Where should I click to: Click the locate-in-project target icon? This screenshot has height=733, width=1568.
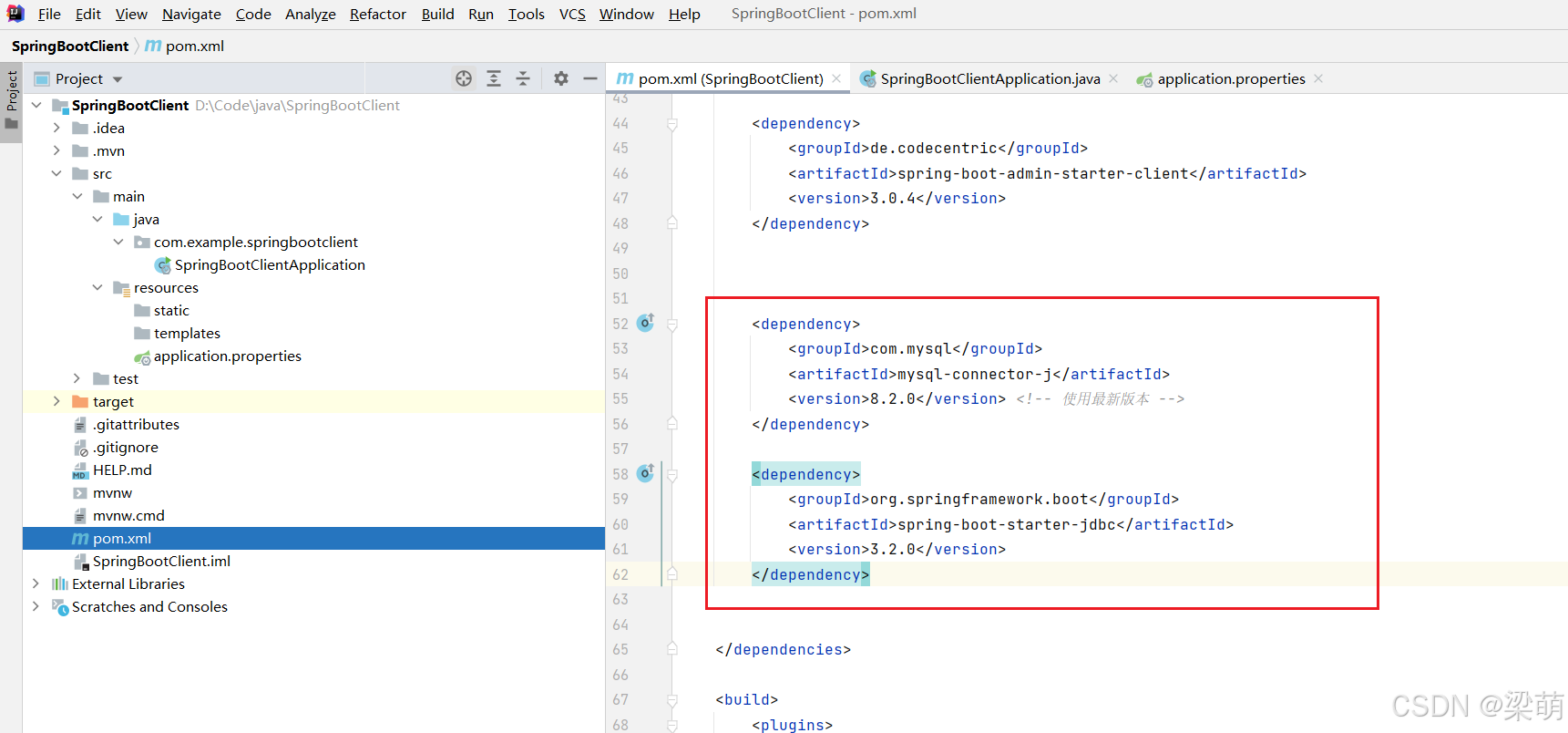coord(464,78)
